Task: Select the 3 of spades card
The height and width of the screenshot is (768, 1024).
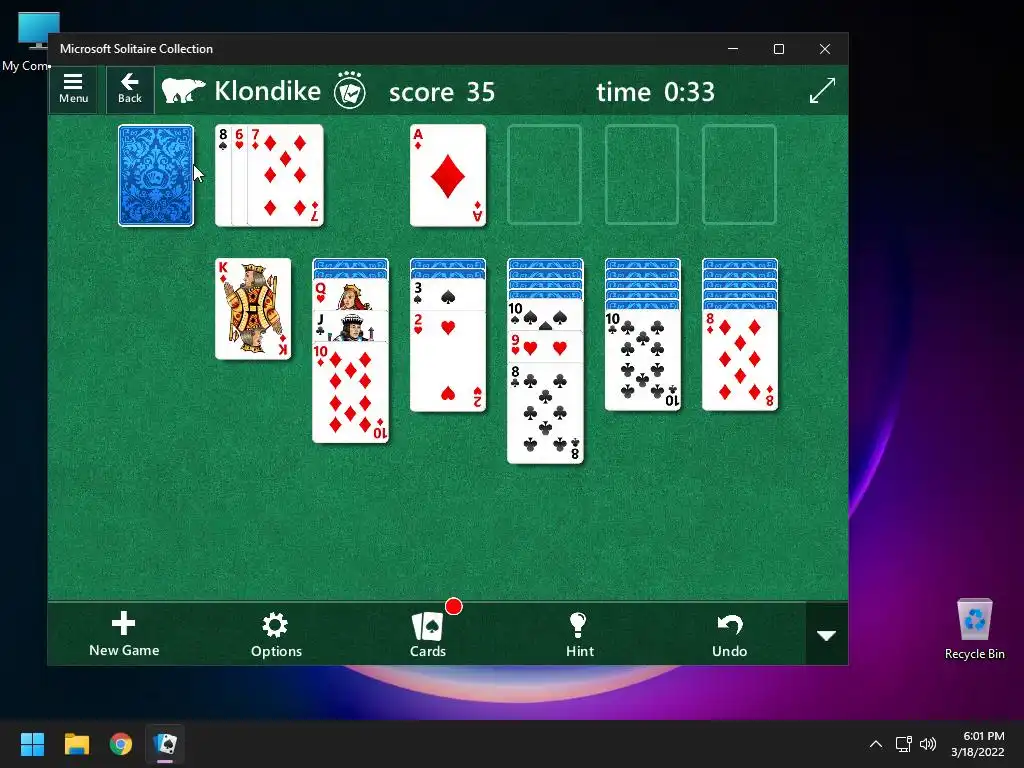Action: (x=448, y=295)
